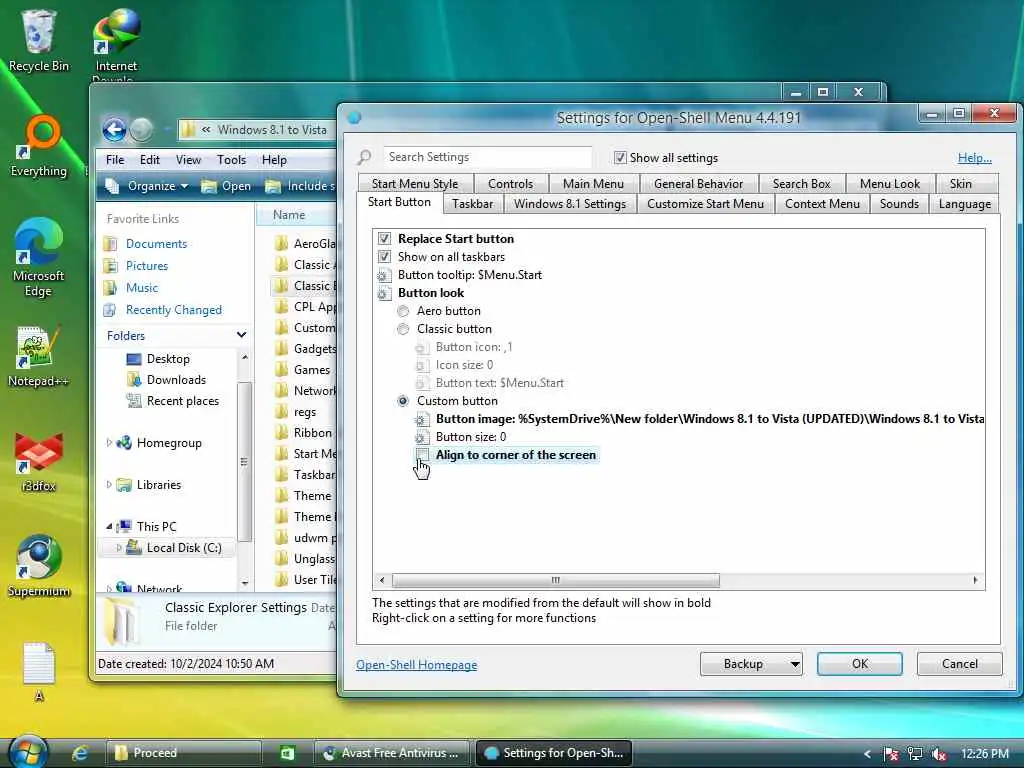Click the Search Settings input field
The height and width of the screenshot is (768, 1024).
point(487,157)
